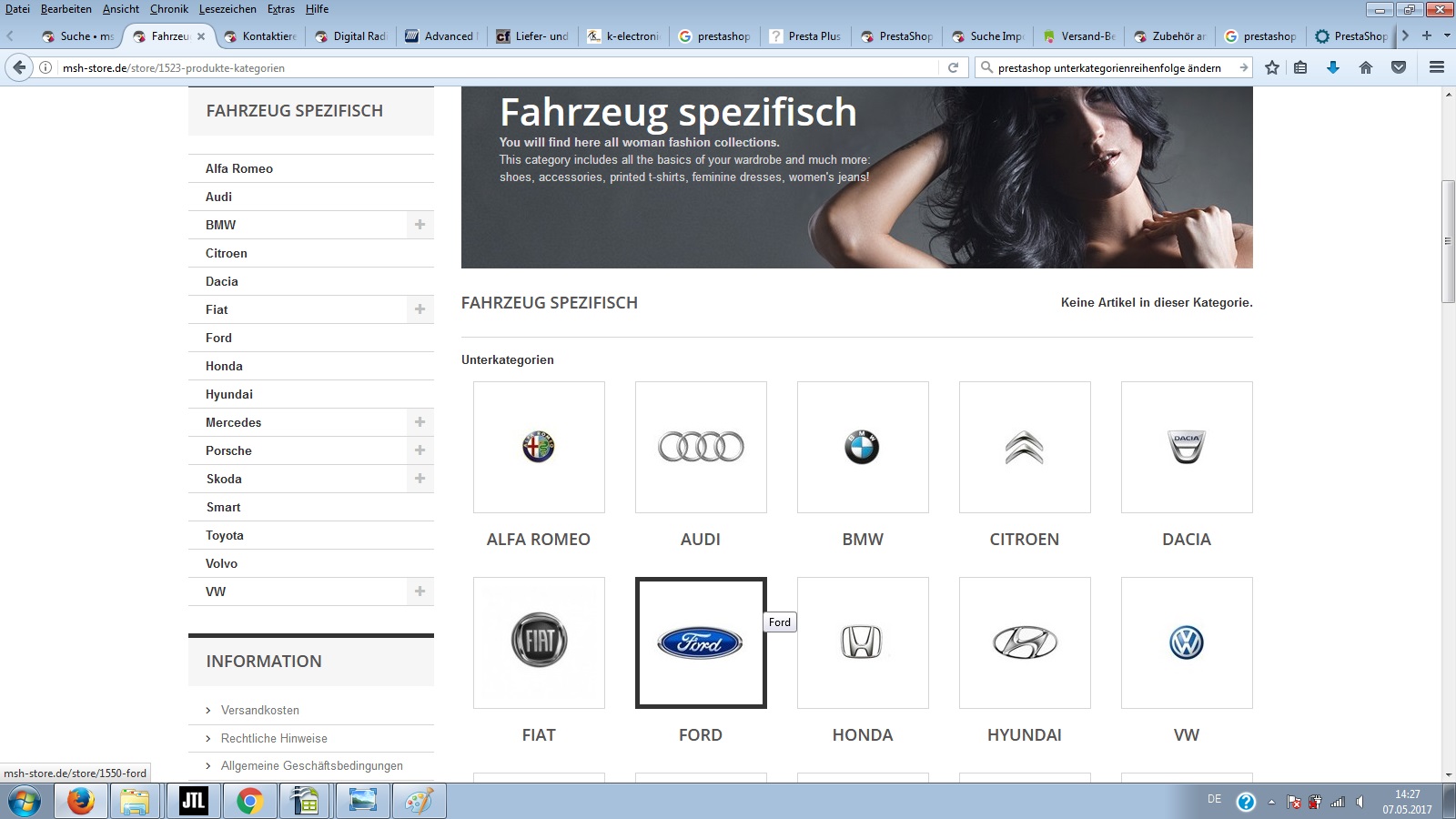The height and width of the screenshot is (819, 1456).
Task: Expand the VW sidebar category
Action: click(x=420, y=591)
